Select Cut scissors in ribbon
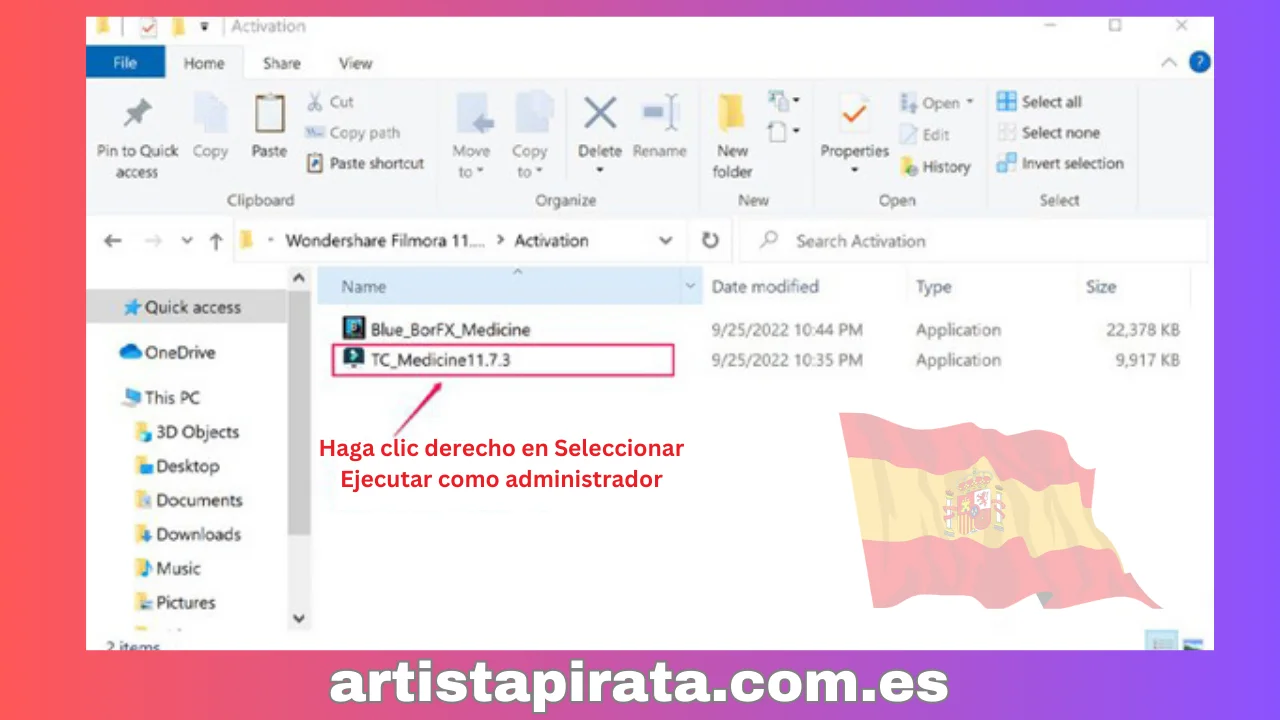The width and height of the screenshot is (1280, 720). point(330,101)
